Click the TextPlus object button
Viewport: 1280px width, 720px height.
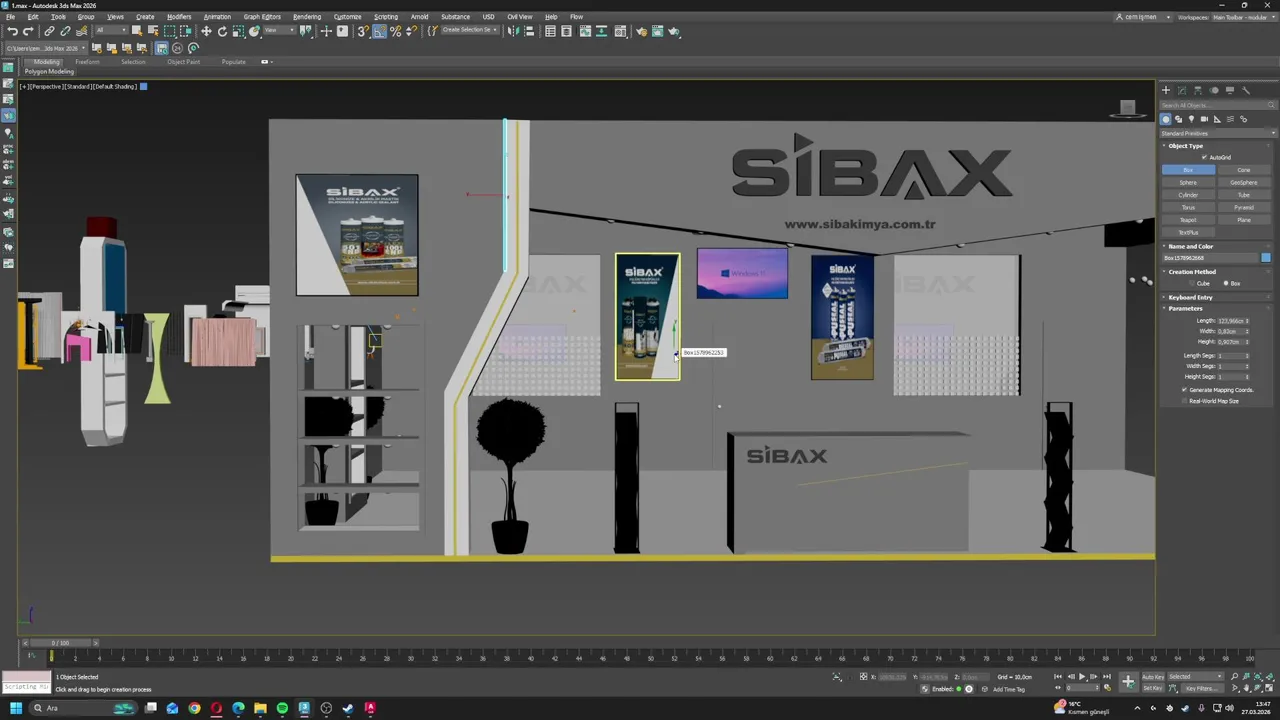coord(1188,232)
